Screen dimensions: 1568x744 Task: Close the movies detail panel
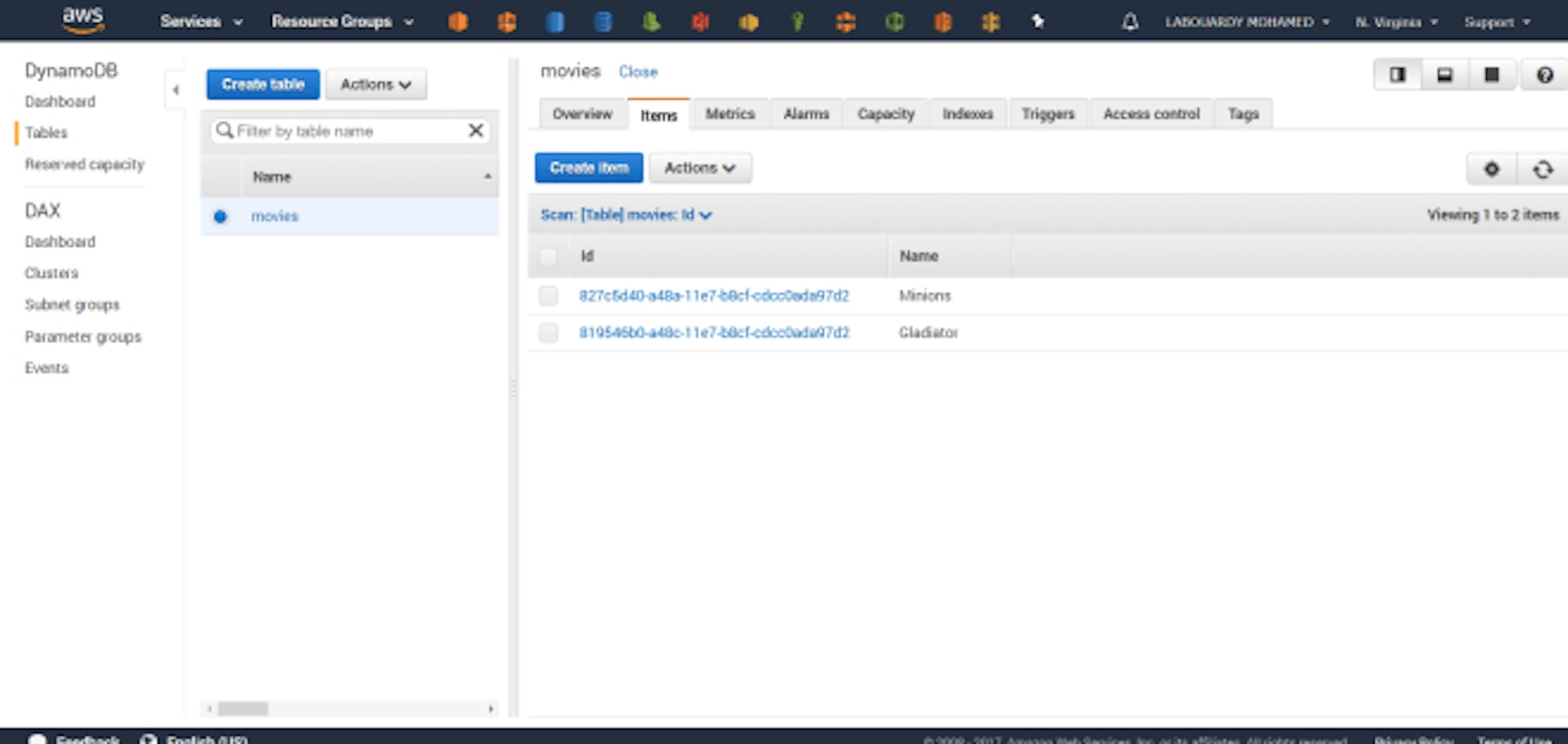[x=638, y=72]
